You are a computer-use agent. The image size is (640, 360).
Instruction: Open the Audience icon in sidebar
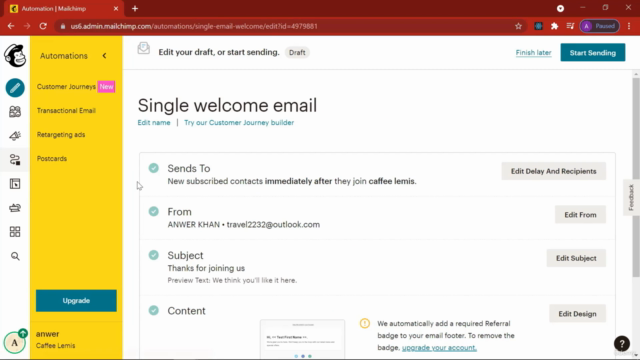(15, 111)
